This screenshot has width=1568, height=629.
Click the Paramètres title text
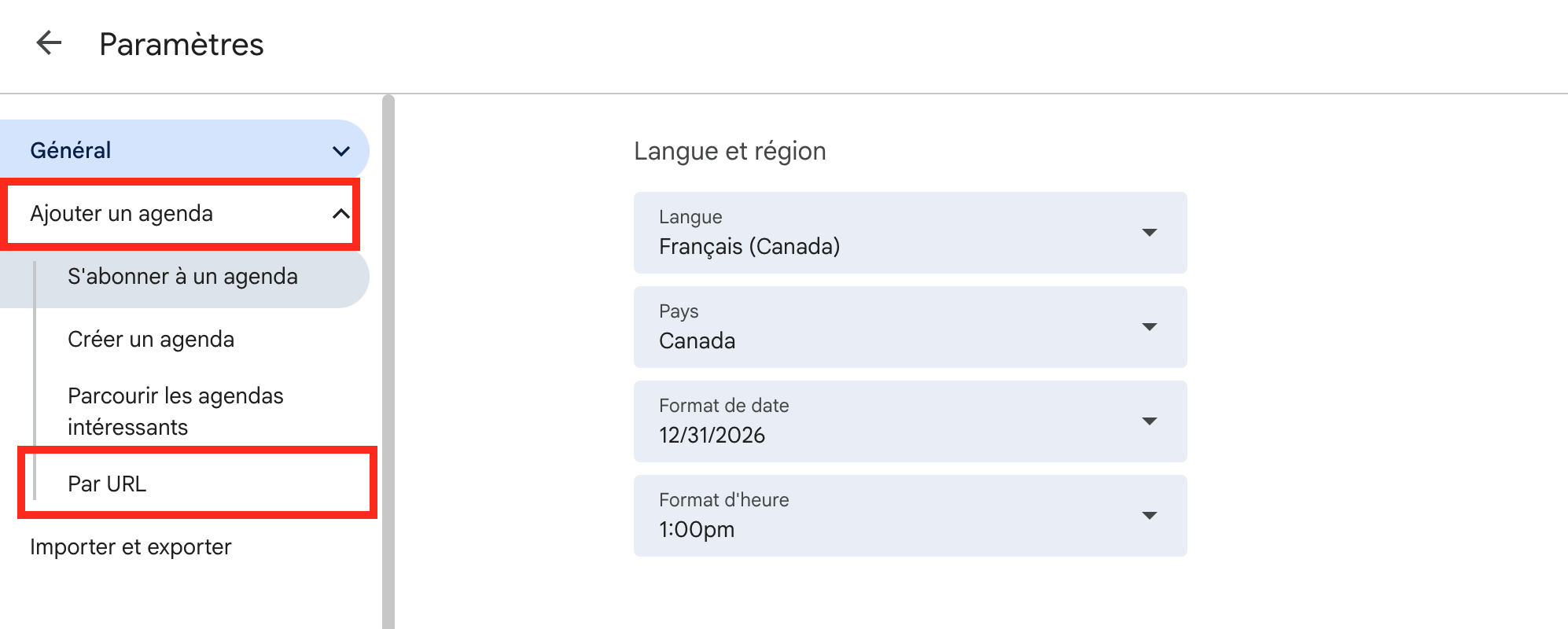pyautogui.click(x=182, y=44)
